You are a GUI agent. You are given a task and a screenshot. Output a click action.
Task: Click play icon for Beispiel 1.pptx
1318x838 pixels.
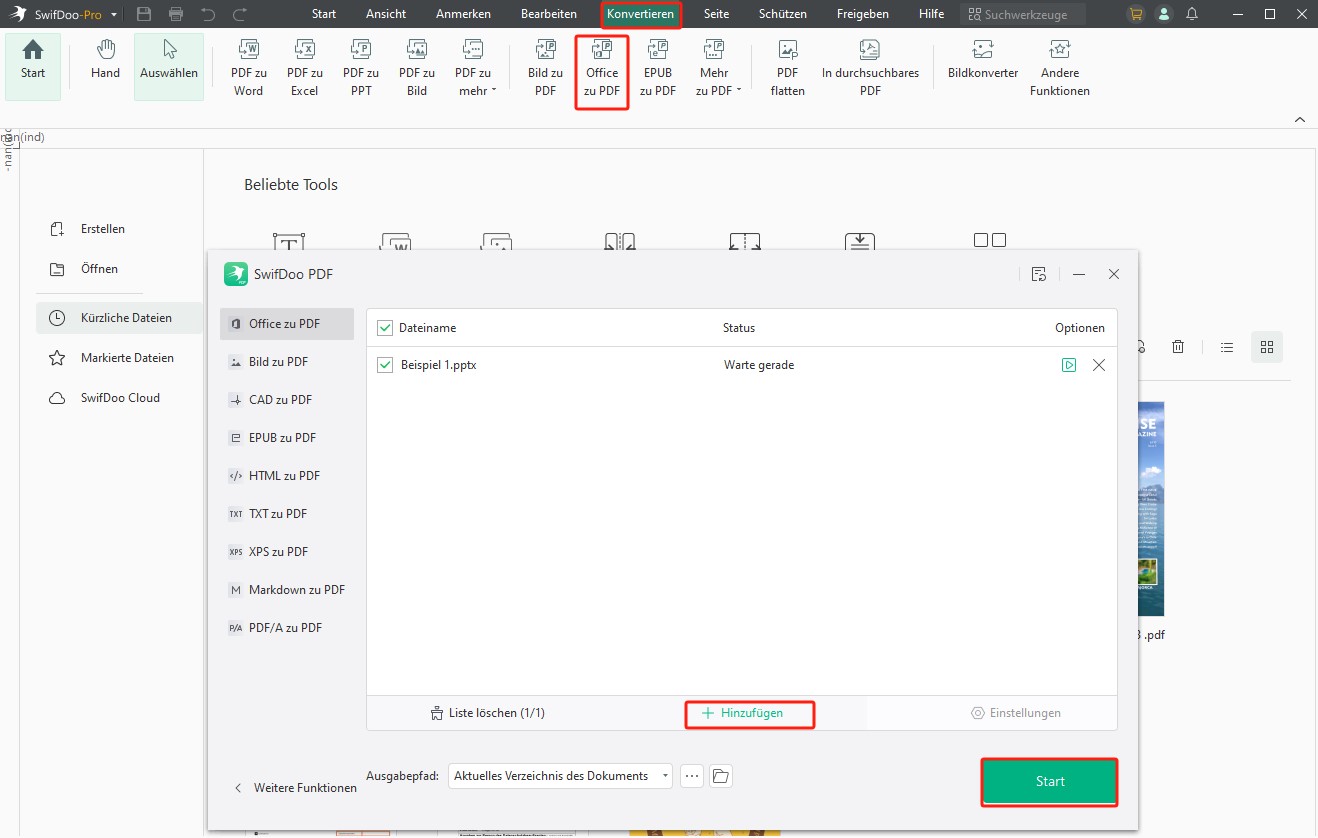click(1069, 365)
